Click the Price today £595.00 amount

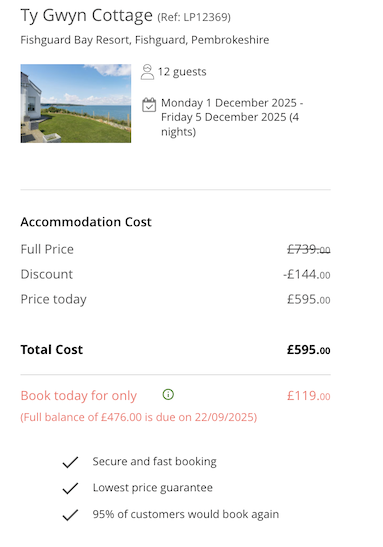coord(308,299)
